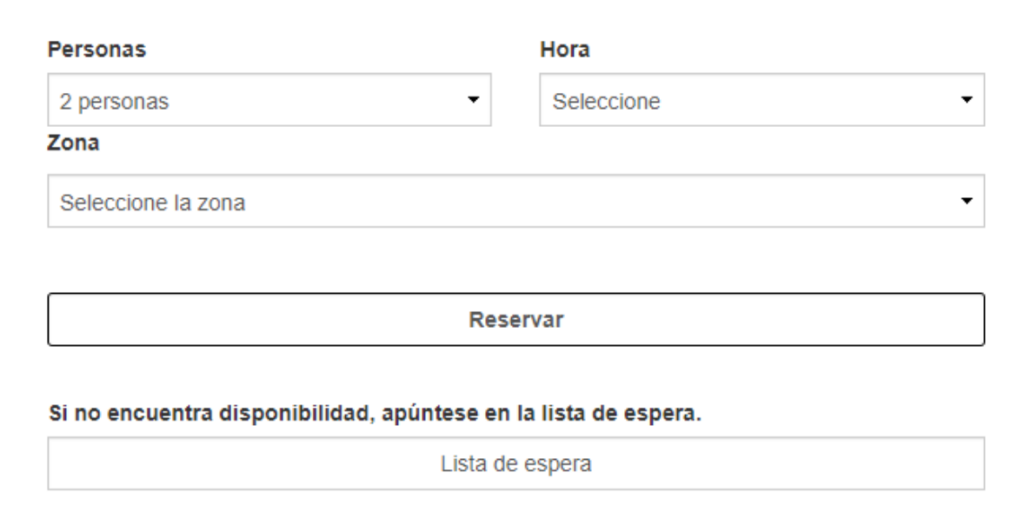Click the Lista de espera button
This screenshot has width=1024, height=525.
coord(515,464)
